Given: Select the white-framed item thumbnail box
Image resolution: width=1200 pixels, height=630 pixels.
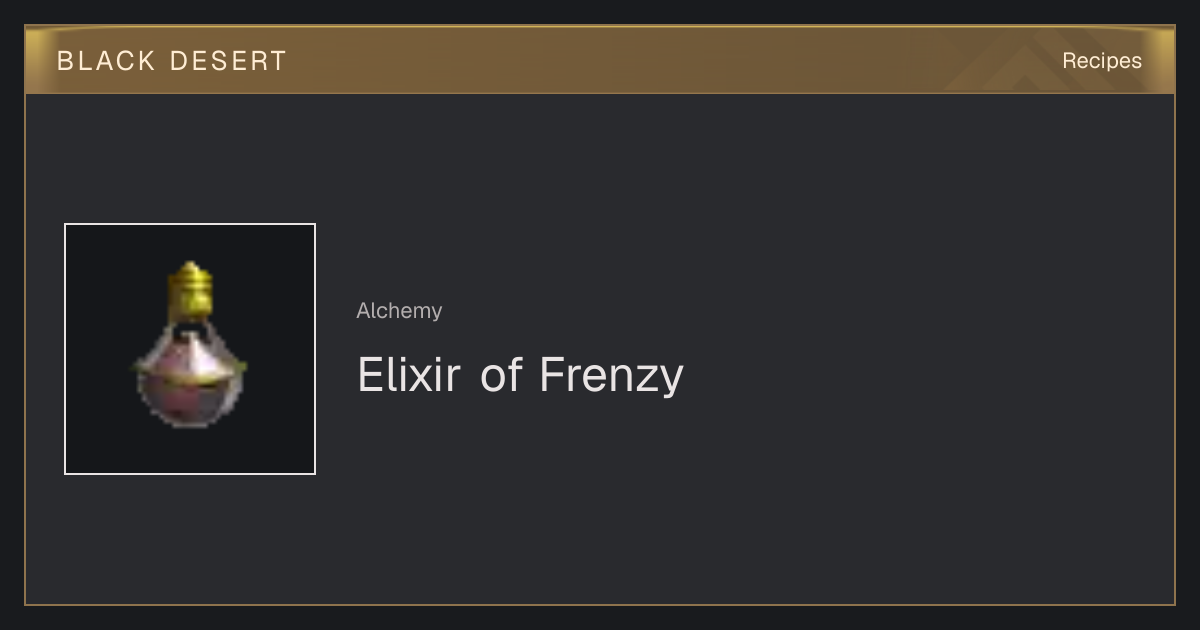Looking at the screenshot, I should point(190,349).
